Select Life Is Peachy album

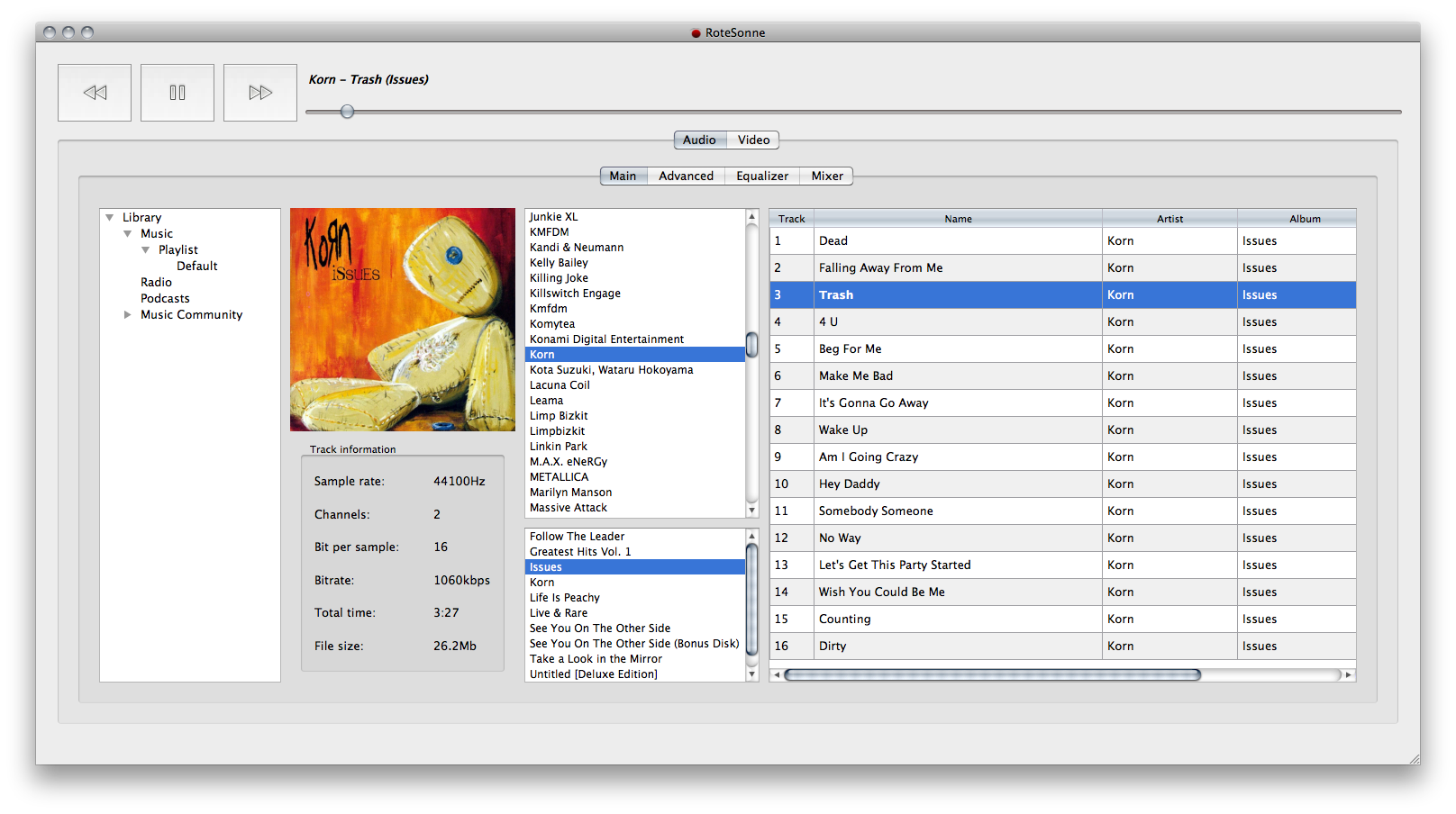[635, 597]
